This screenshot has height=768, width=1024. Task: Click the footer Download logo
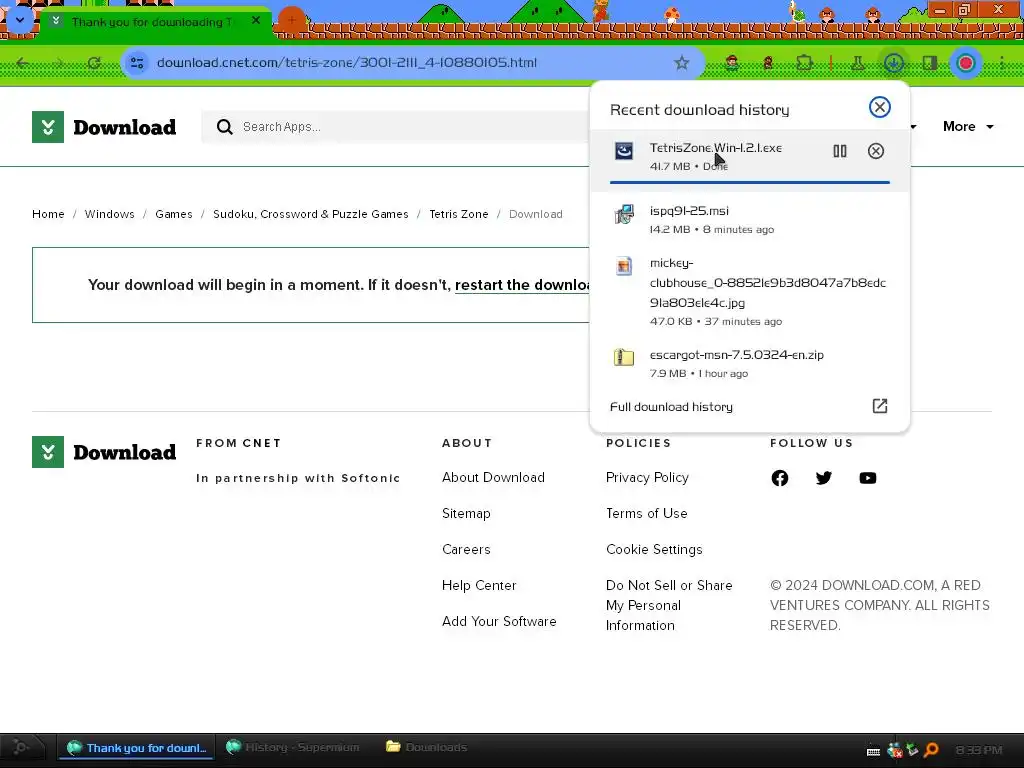click(104, 452)
